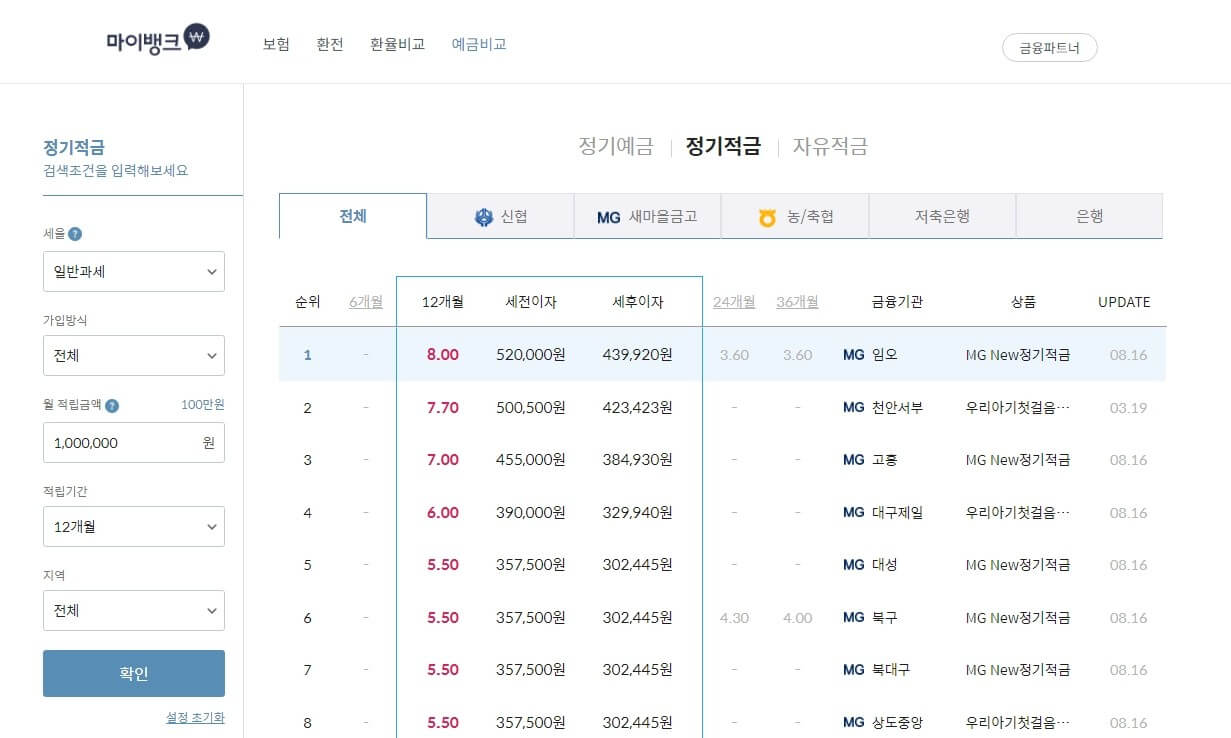Click the 확인 search button
The image size is (1231, 738).
coord(134,673)
